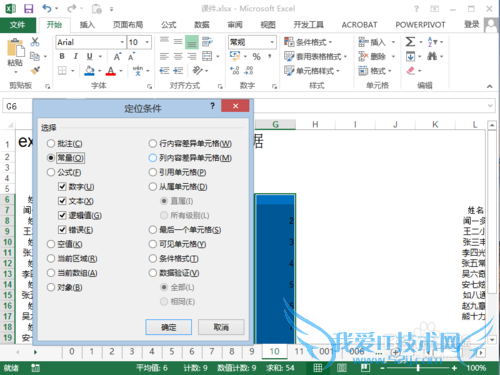The width and height of the screenshot is (500, 375).
Task: Open the 文件 tab
Action: click(x=17, y=25)
